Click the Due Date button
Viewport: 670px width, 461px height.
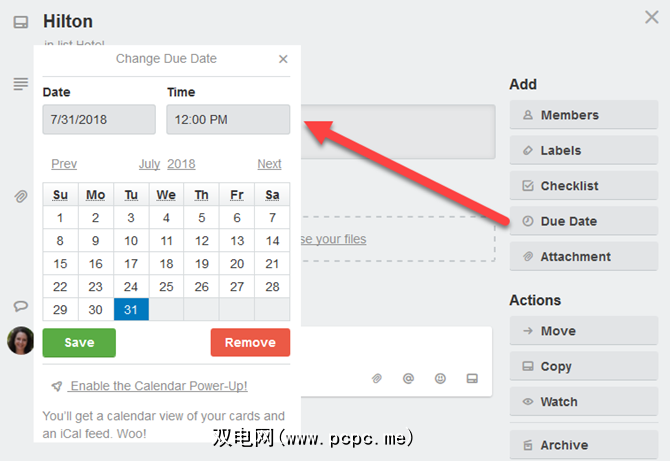(584, 221)
